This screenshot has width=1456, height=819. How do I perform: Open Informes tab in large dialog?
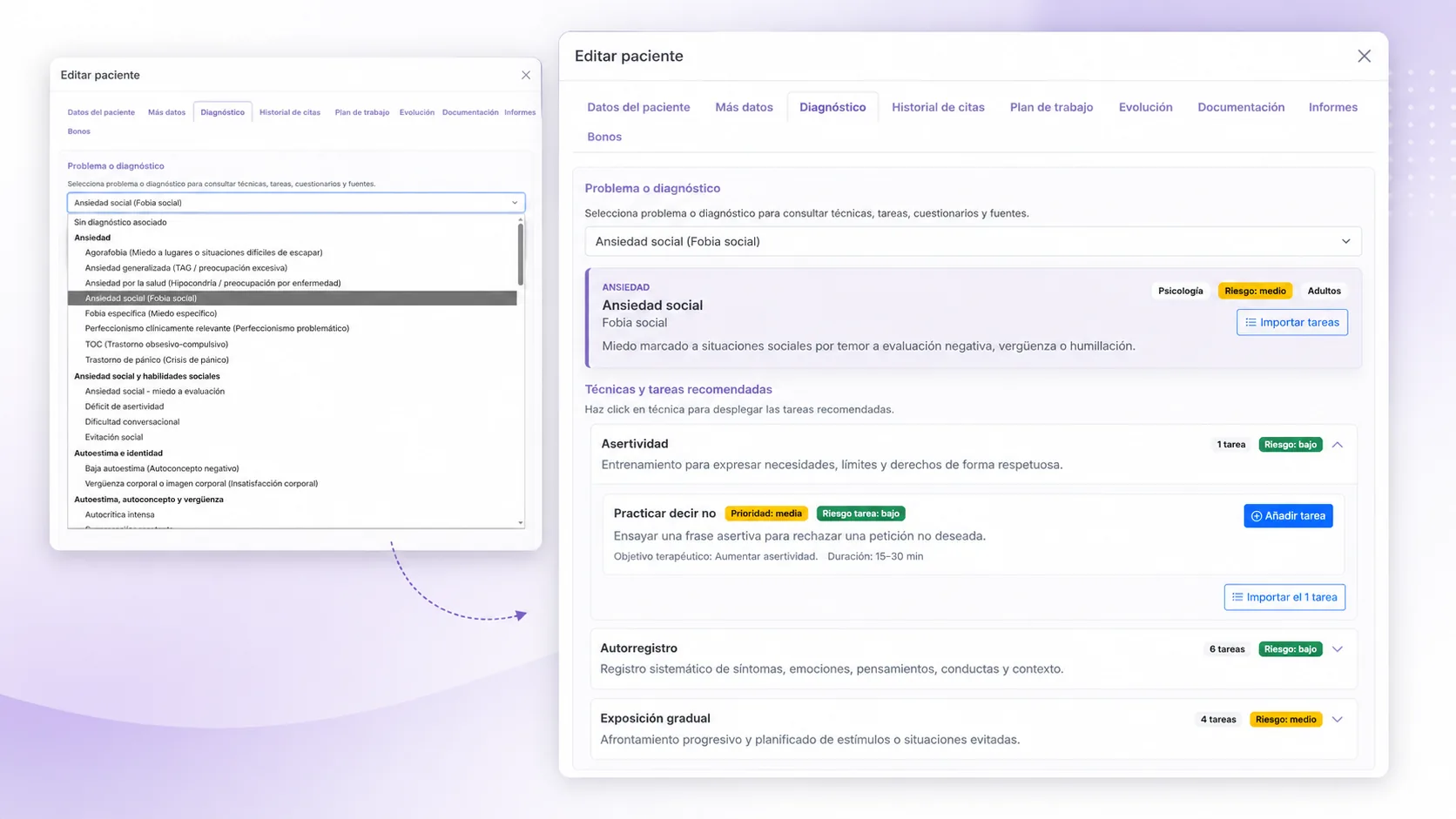point(1332,107)
